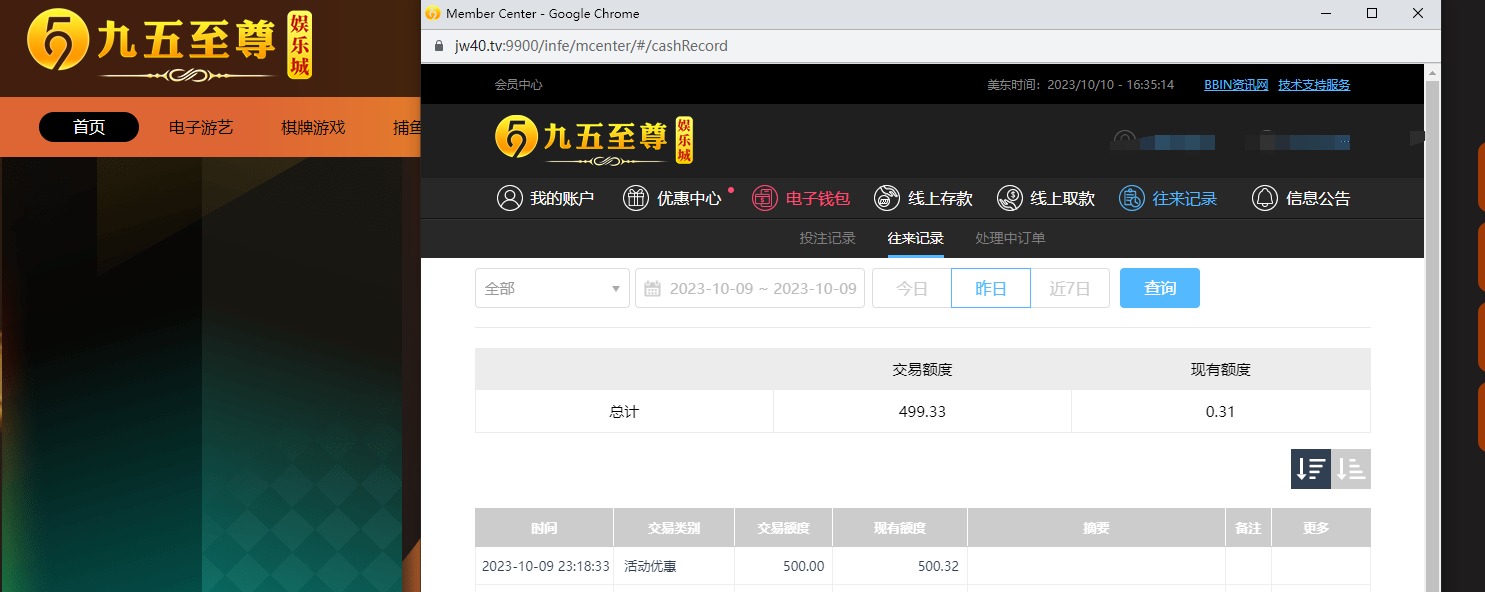Switch to 往来记录 sub-tab

916,238
